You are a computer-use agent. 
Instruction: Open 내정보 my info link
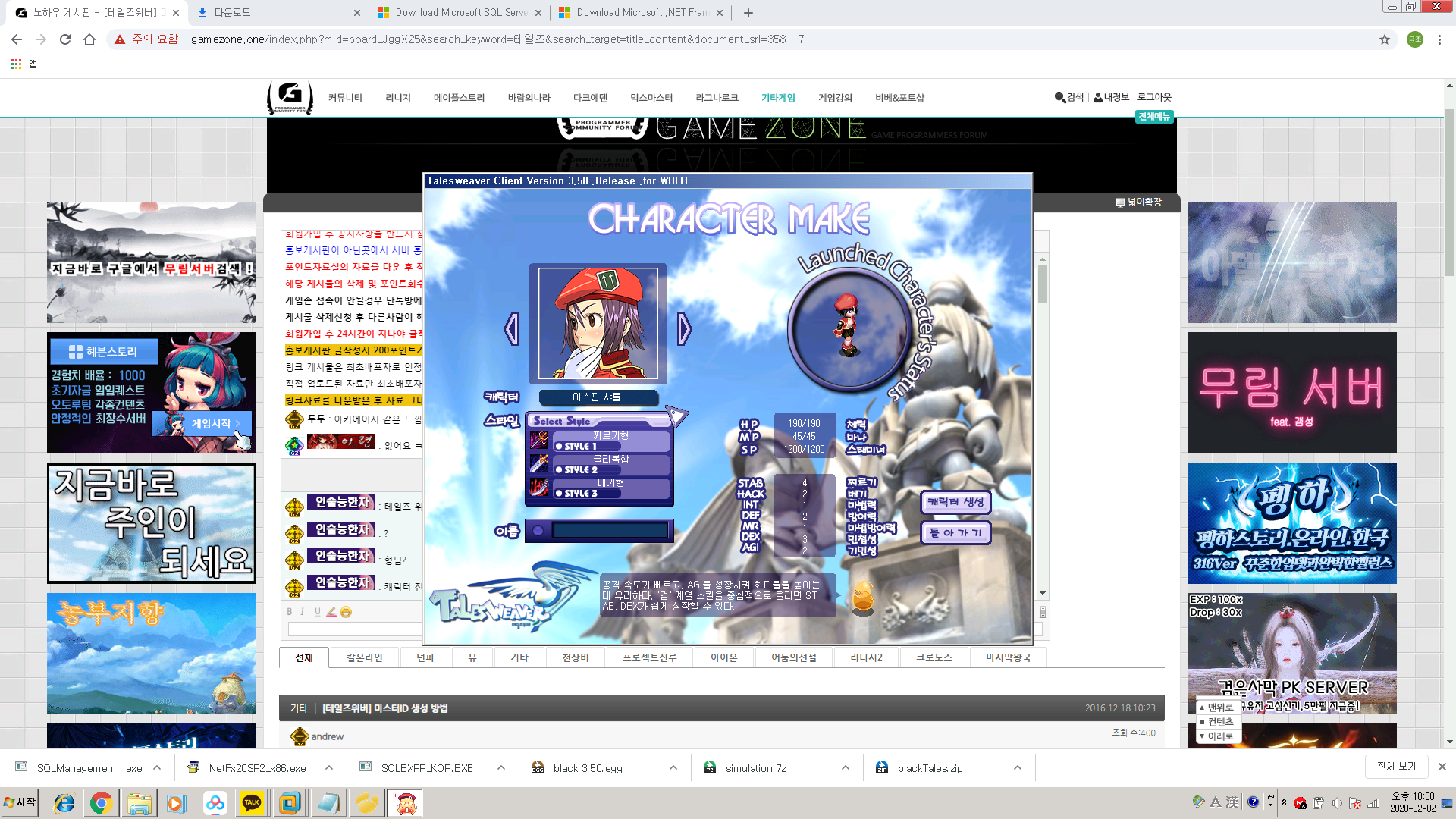point(1112,97)
